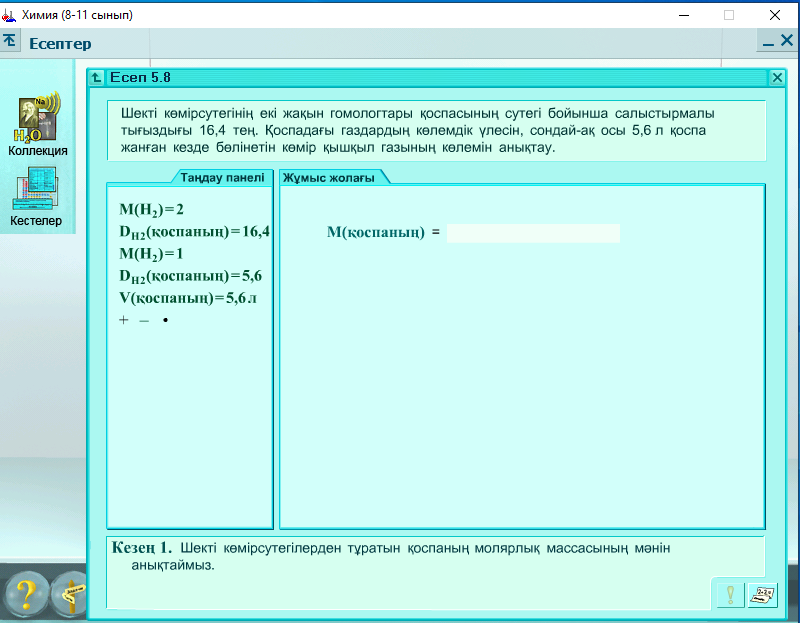800x623 pixels.
Task: Click the problem statement text
Action: (x=417, y=131)
